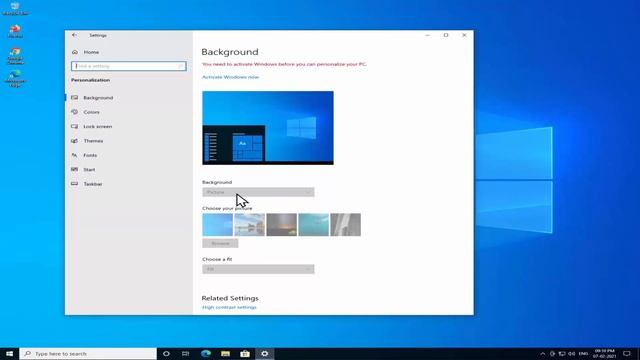640x360 pixels.
Task: Minimize the Settings window
Action: click(x=427, y=35)
